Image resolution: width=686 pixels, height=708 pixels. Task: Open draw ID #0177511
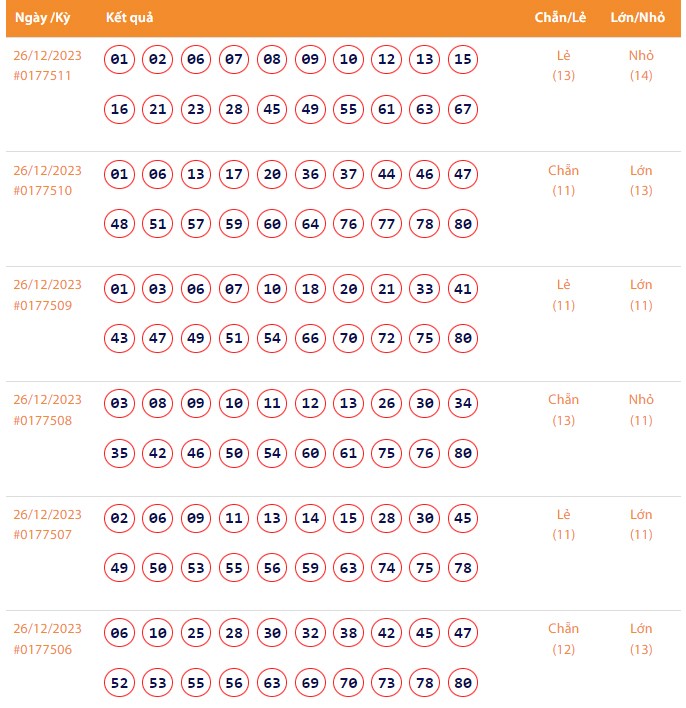pos(42,75)
